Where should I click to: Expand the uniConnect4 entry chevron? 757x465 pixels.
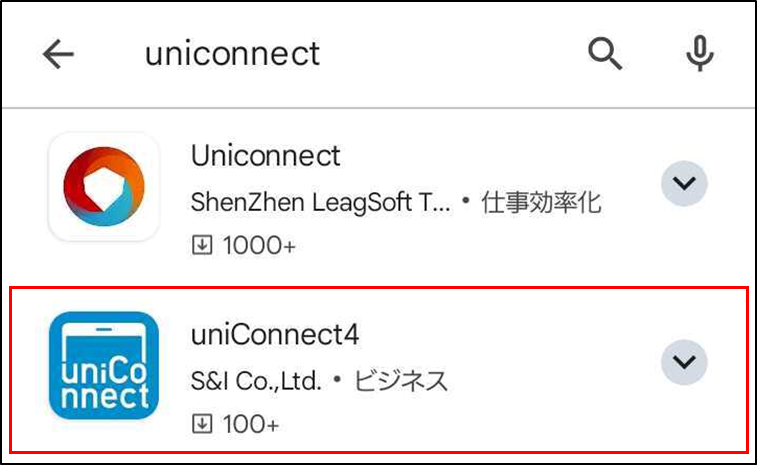(x=684, y=362)
